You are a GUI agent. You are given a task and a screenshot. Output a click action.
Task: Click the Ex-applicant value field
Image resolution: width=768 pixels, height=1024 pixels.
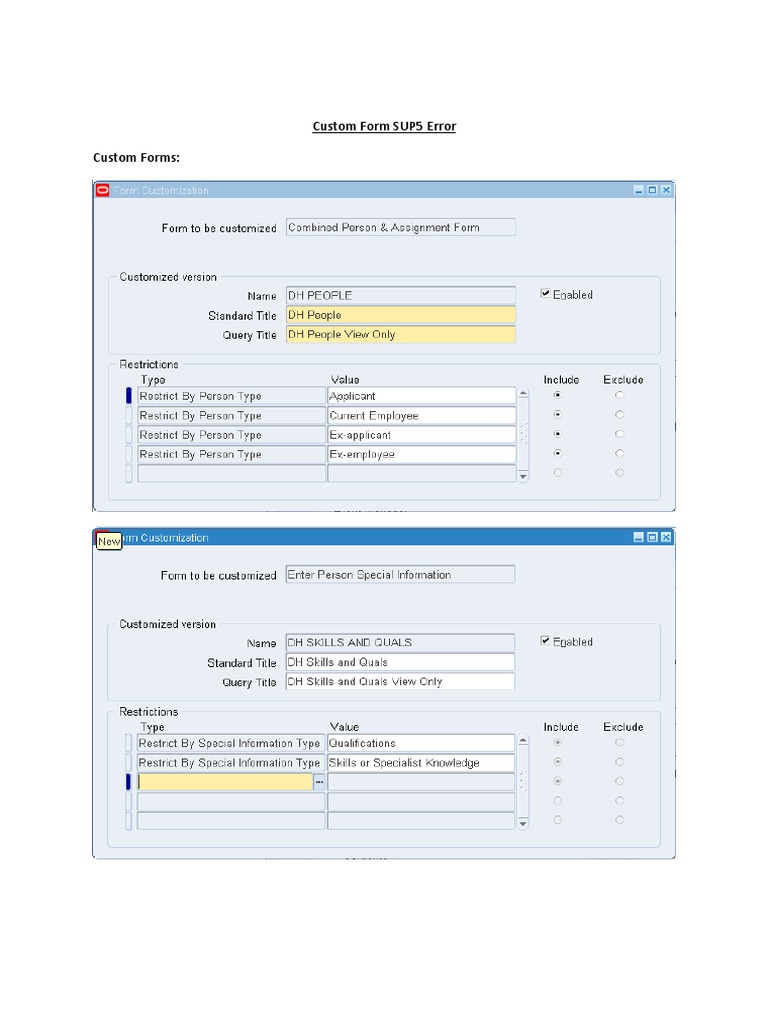point(421,435)
